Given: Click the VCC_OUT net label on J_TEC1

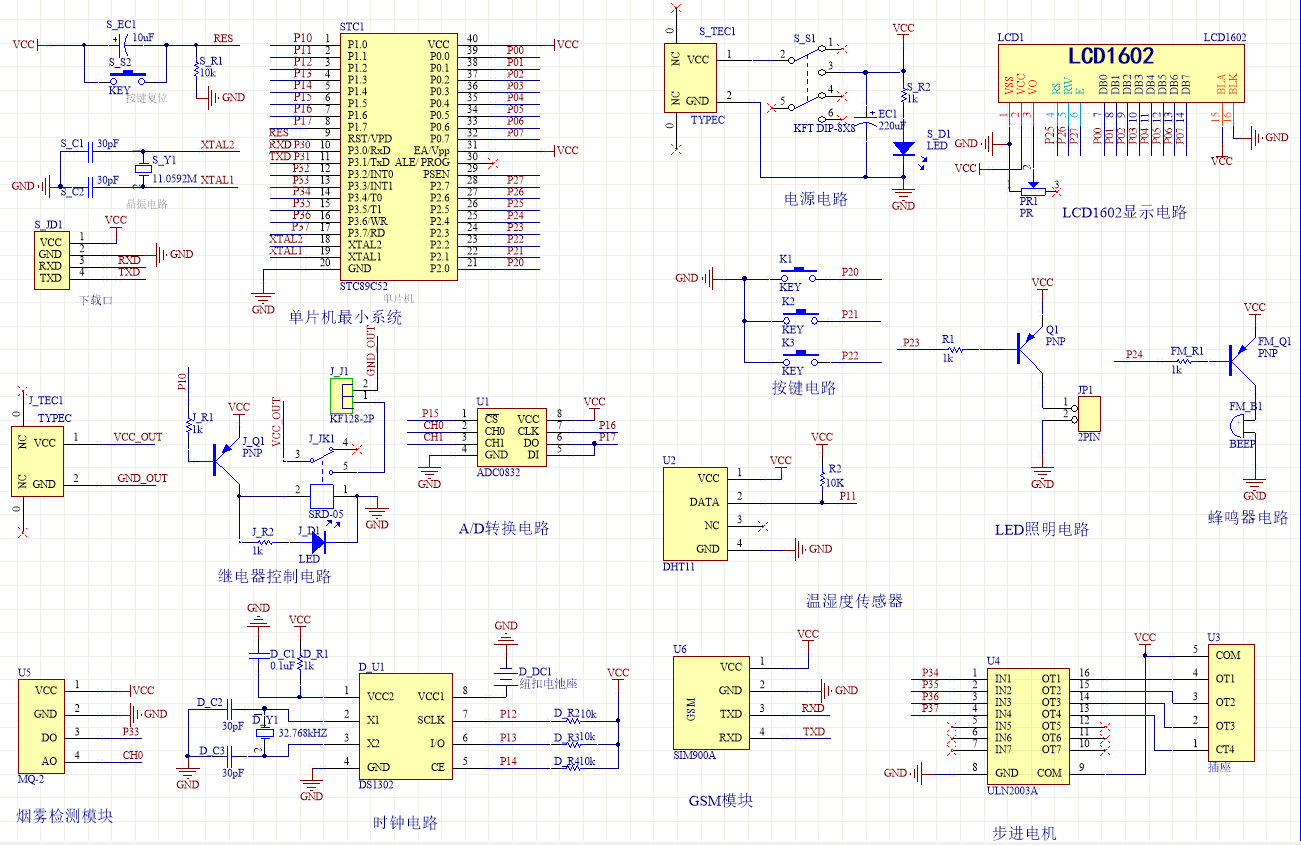Looking at the screenshot, I should click(x=138, y=437).
